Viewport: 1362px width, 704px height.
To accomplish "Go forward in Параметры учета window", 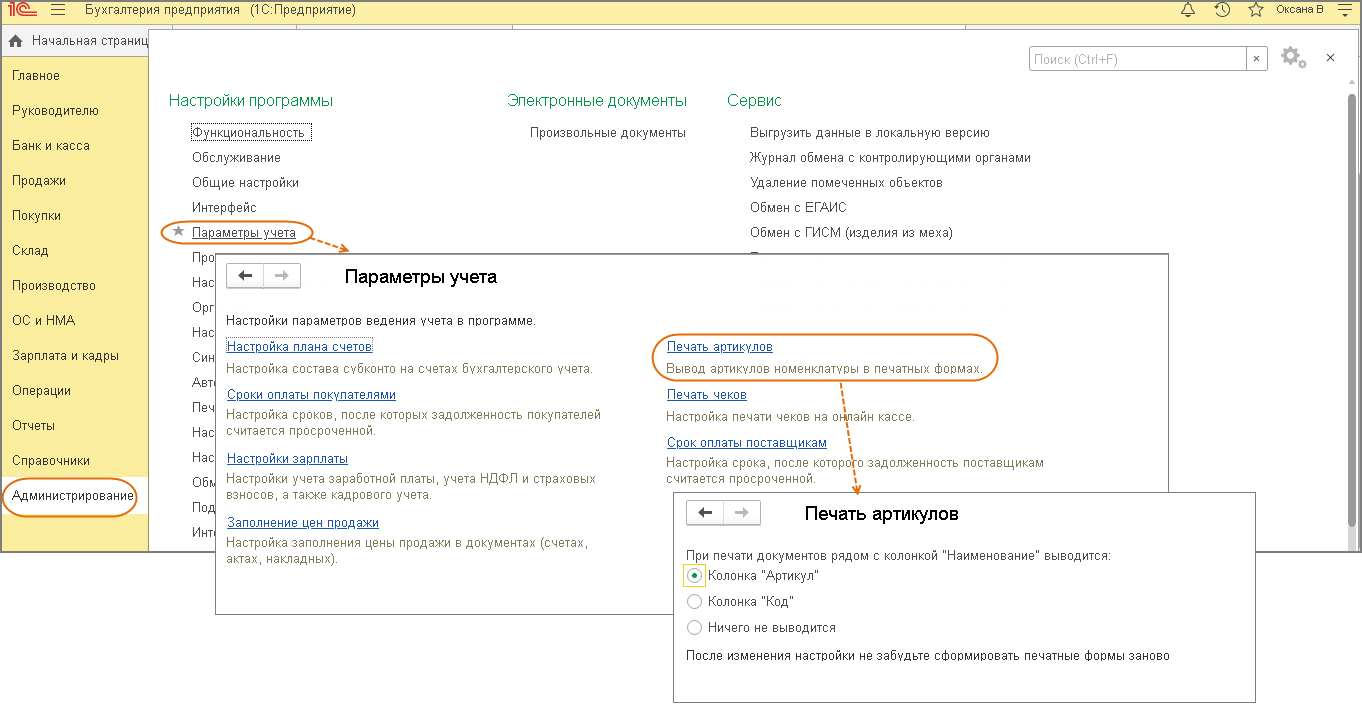I will pos(282,276).
